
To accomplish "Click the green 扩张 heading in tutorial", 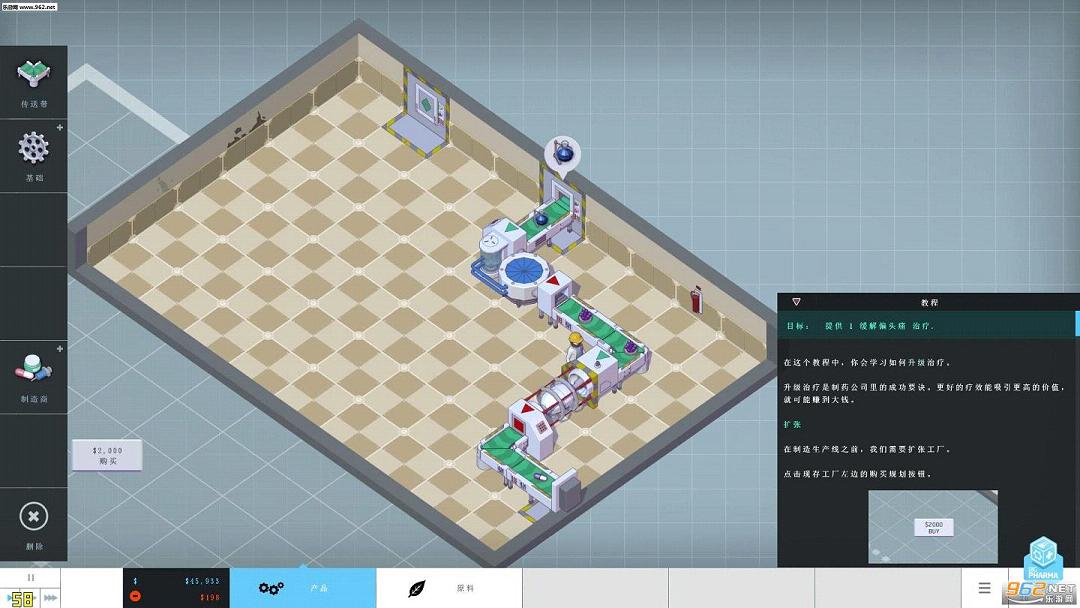I will [792, 424].
